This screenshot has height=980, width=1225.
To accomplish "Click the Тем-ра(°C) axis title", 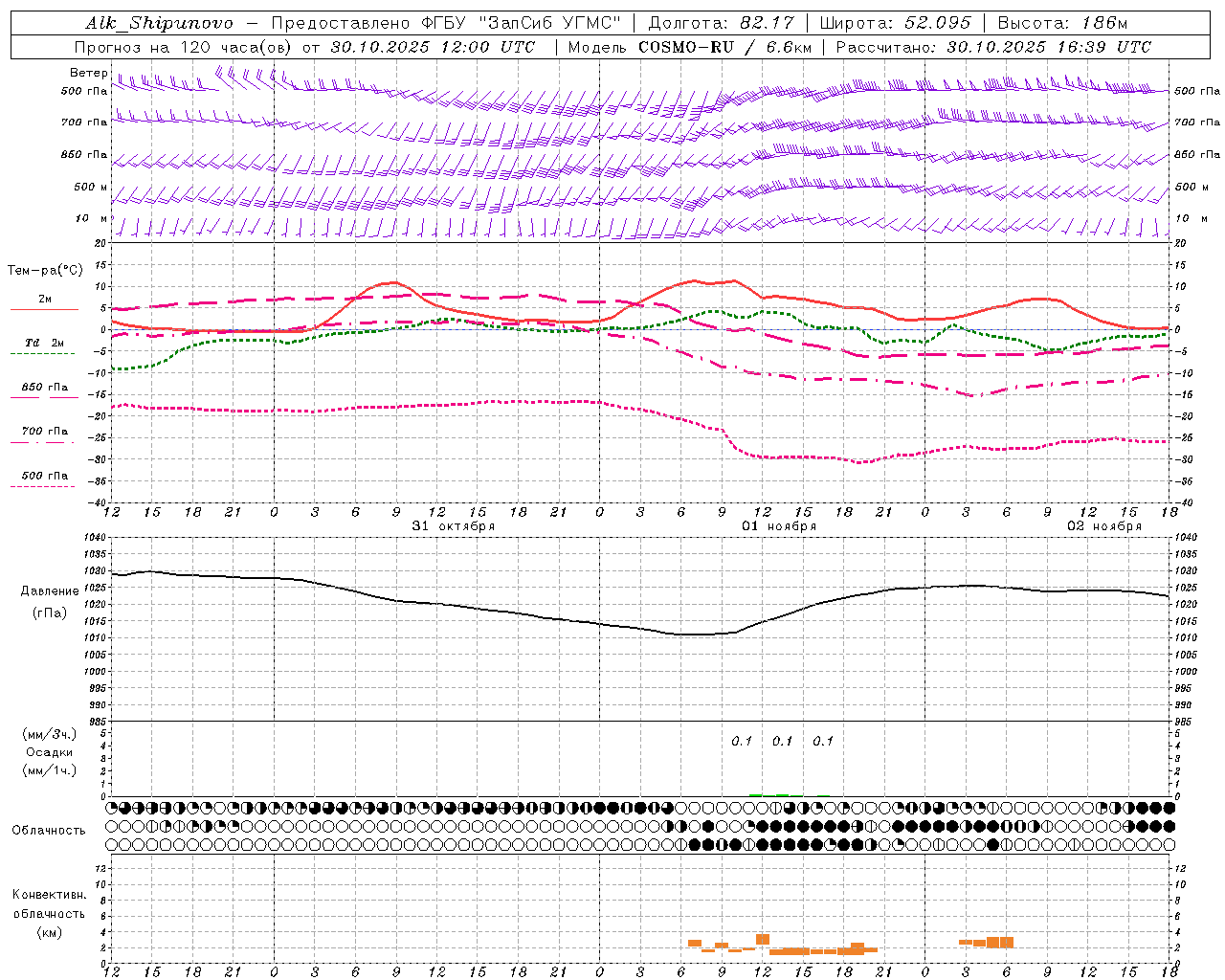I will tap(45, 271).
